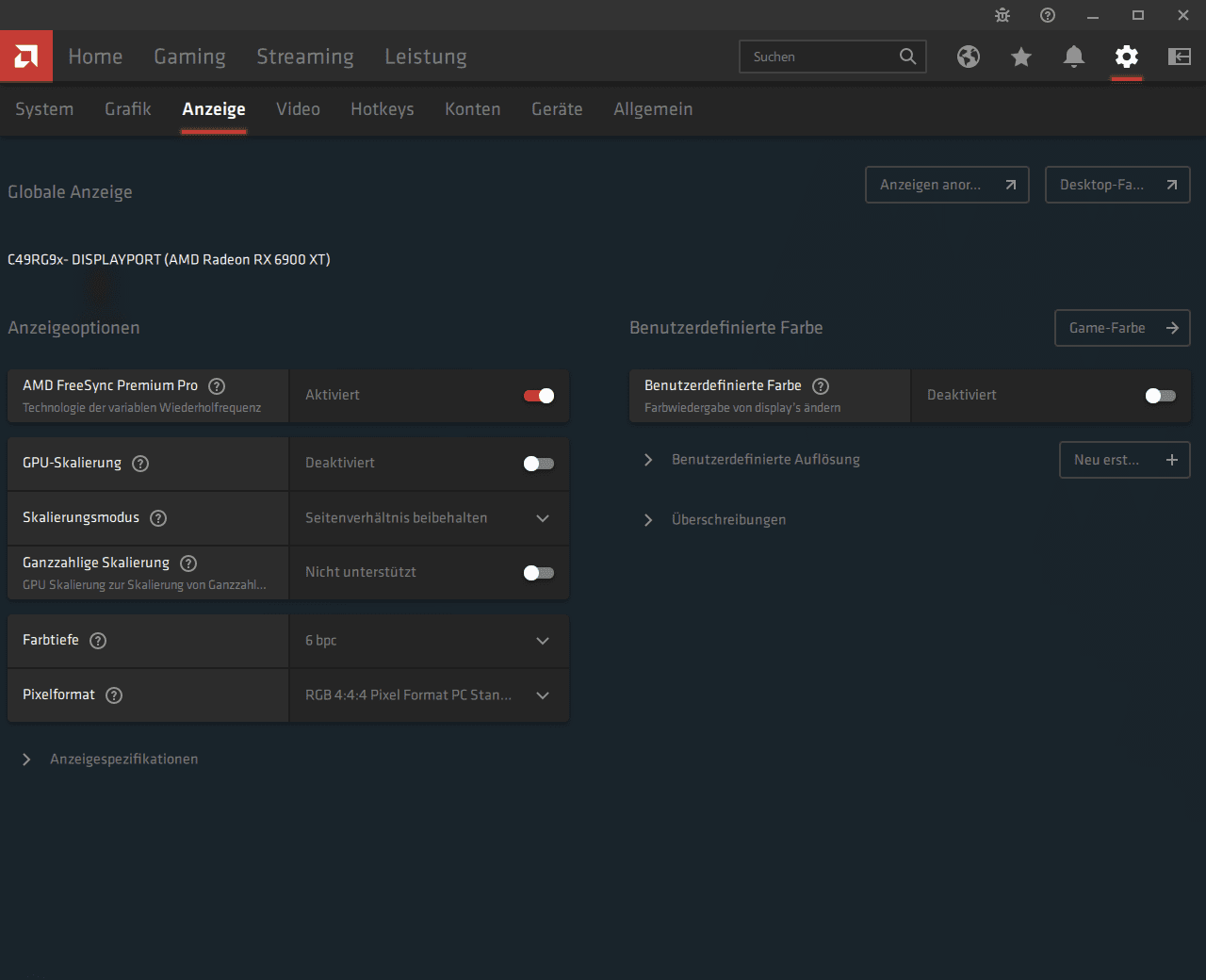Open the bug report tool icon
The height and width of the screenshot is (980, 1206).
click(1002, 15)
